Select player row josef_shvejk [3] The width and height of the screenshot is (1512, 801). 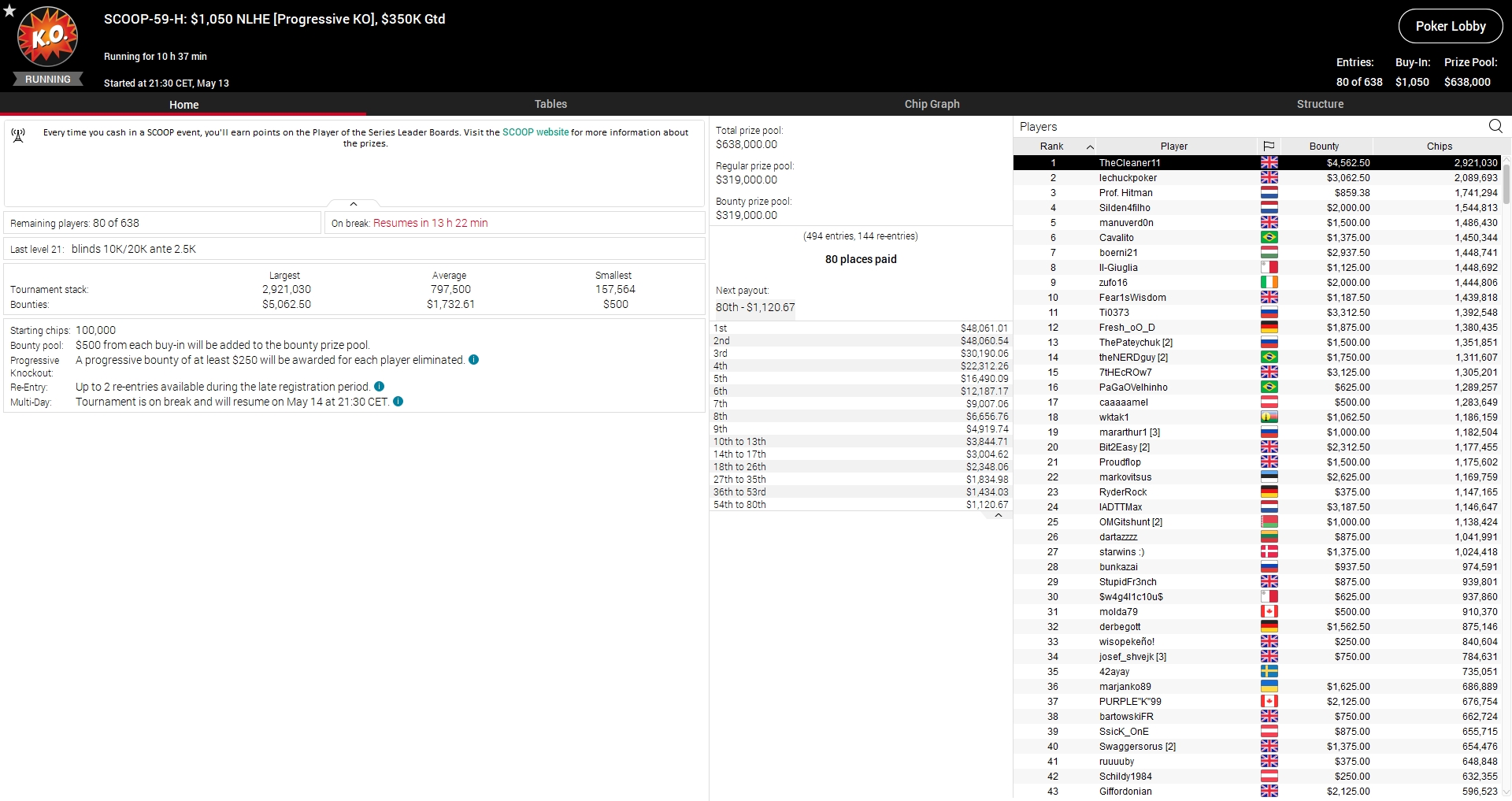1257,656
